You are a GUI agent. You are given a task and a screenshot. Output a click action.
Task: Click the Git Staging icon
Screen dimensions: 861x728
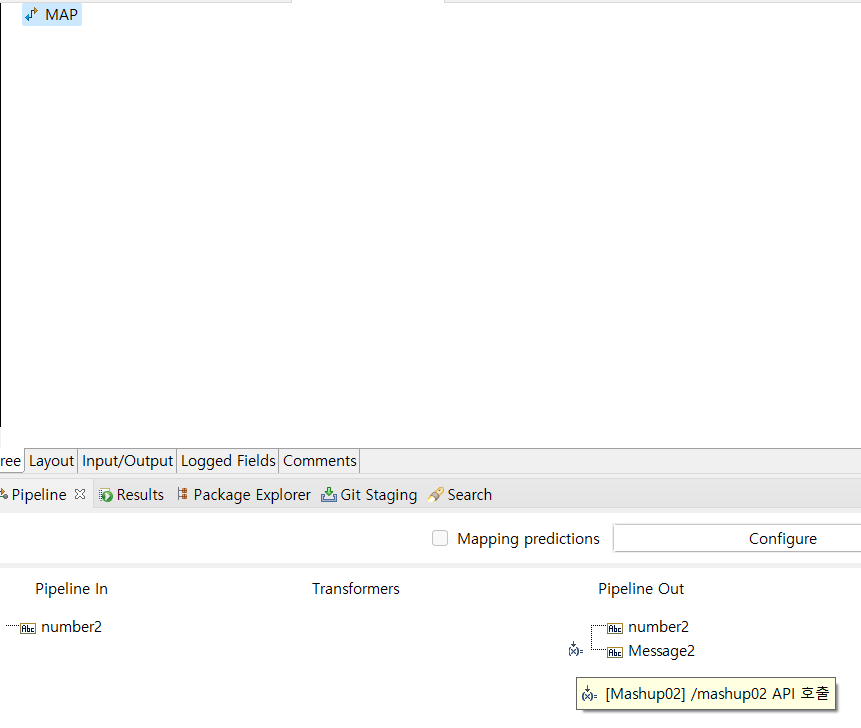point(329,495)
